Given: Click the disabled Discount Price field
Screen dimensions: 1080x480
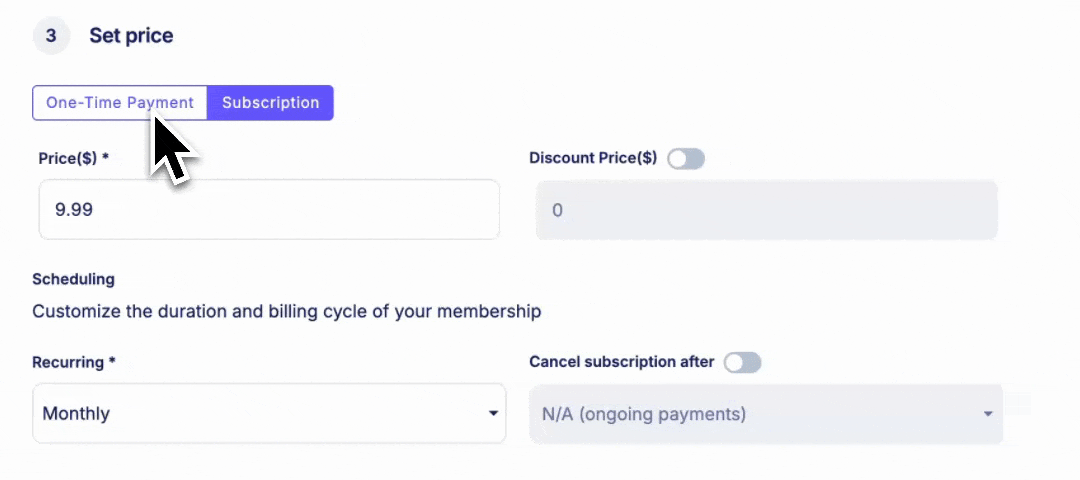Looking at the screenshot, I should click(x=767, y=210).
